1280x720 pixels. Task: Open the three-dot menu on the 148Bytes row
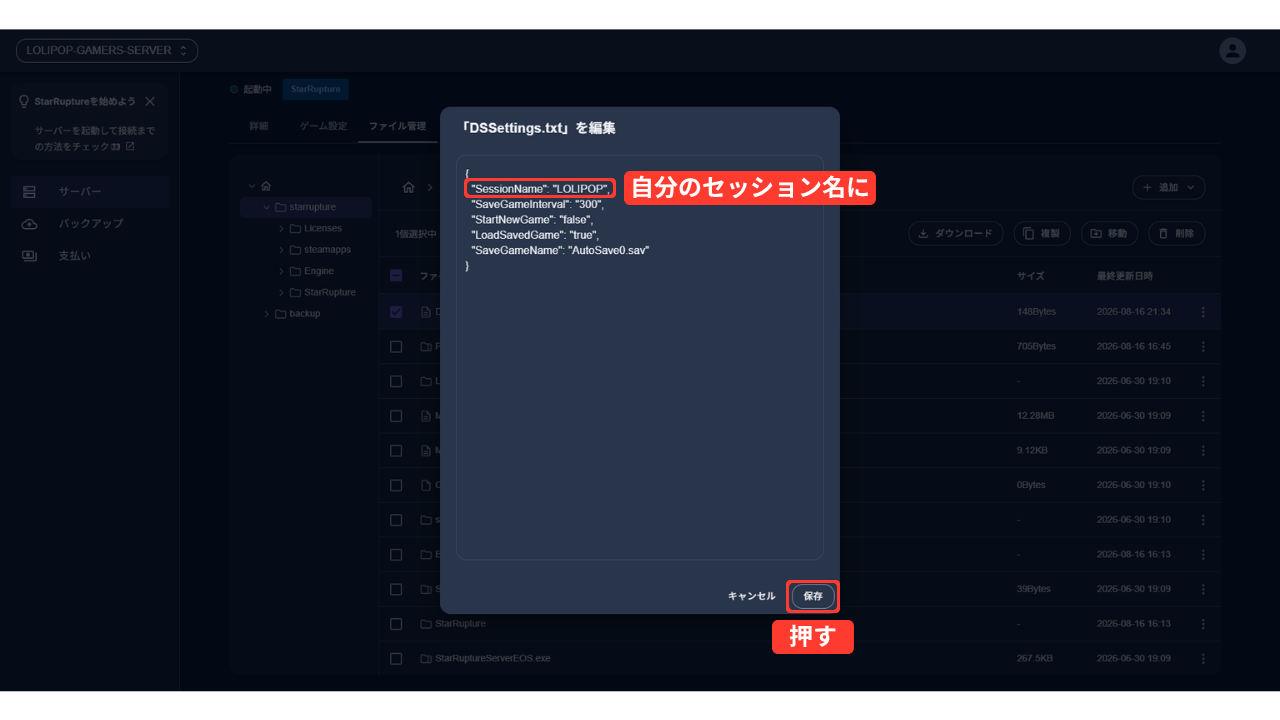pos(1203,312)
